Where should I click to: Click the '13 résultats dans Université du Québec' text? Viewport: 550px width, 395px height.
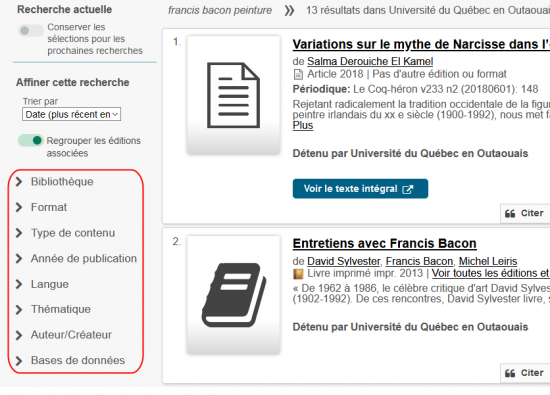pyautogui.click(x=428, y=11)
